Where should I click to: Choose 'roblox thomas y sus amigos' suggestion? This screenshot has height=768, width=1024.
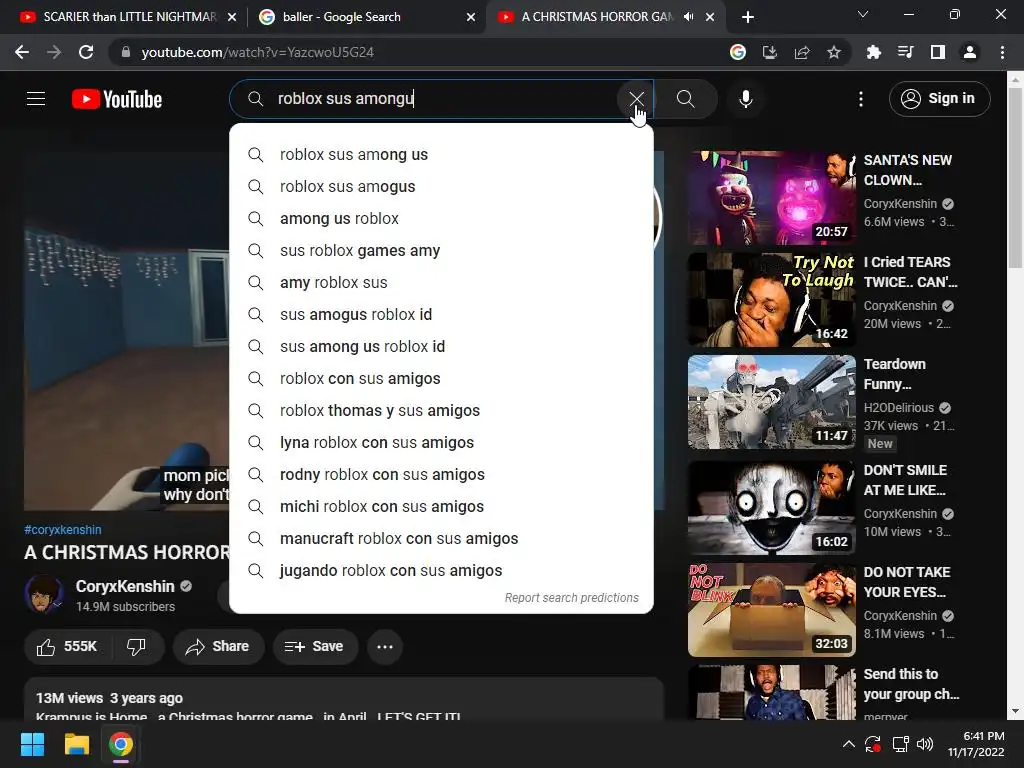(x=441, y=411)
